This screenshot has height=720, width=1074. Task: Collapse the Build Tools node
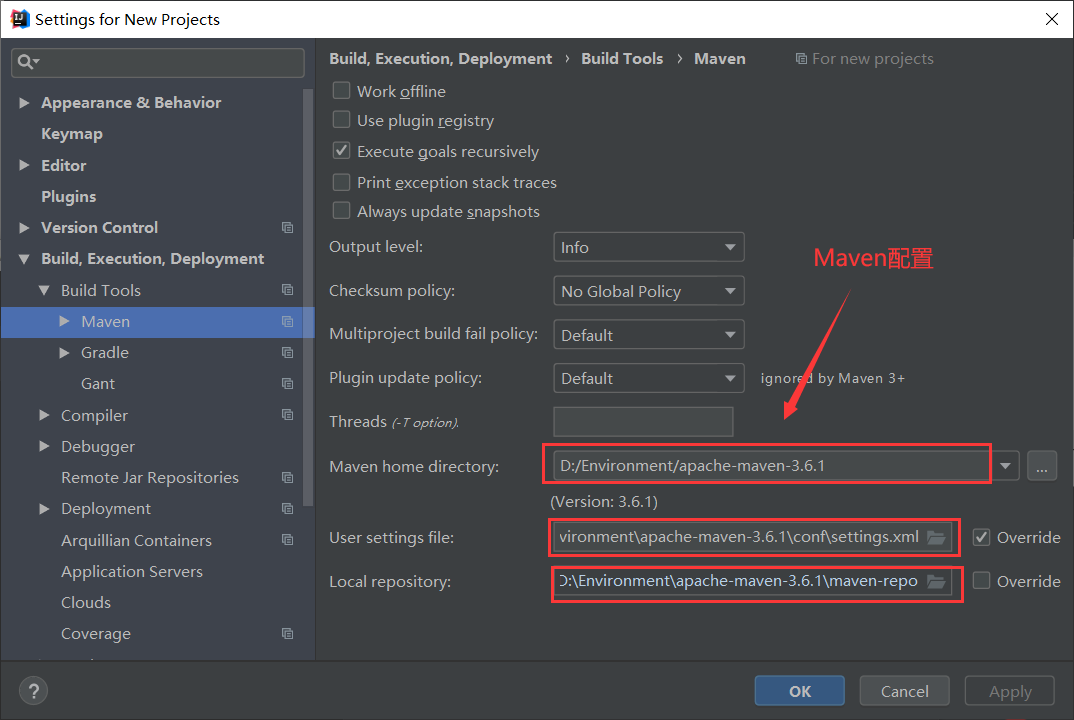(x=44, y=290)
